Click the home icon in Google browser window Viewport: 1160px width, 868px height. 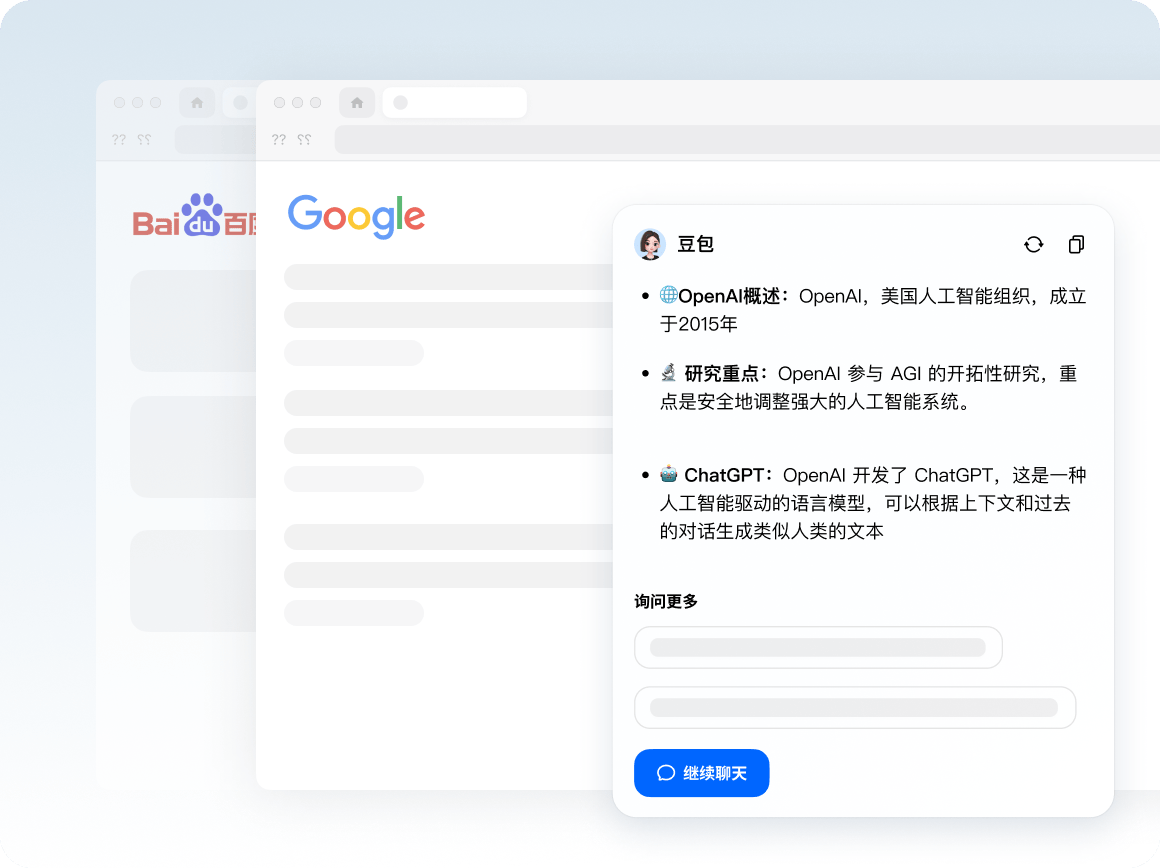click(x=357, y=102)
